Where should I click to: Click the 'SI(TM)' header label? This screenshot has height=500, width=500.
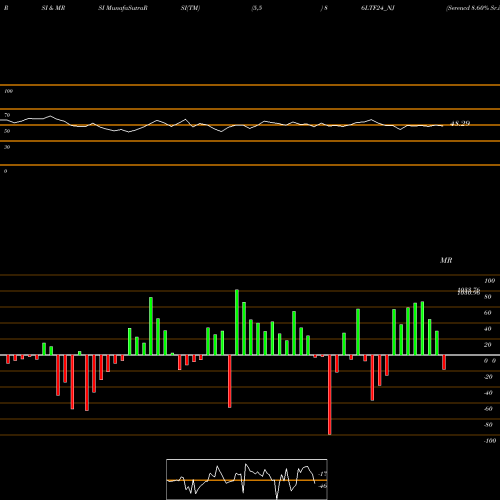click(x=190, y=8)
